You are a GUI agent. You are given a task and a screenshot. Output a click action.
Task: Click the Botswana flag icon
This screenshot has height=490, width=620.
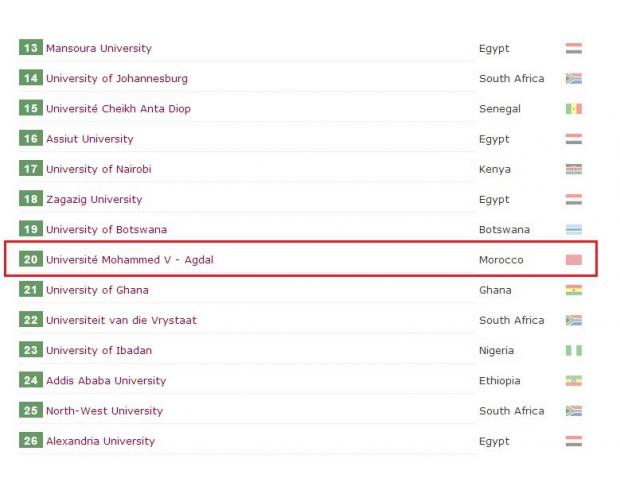[574, 230]
